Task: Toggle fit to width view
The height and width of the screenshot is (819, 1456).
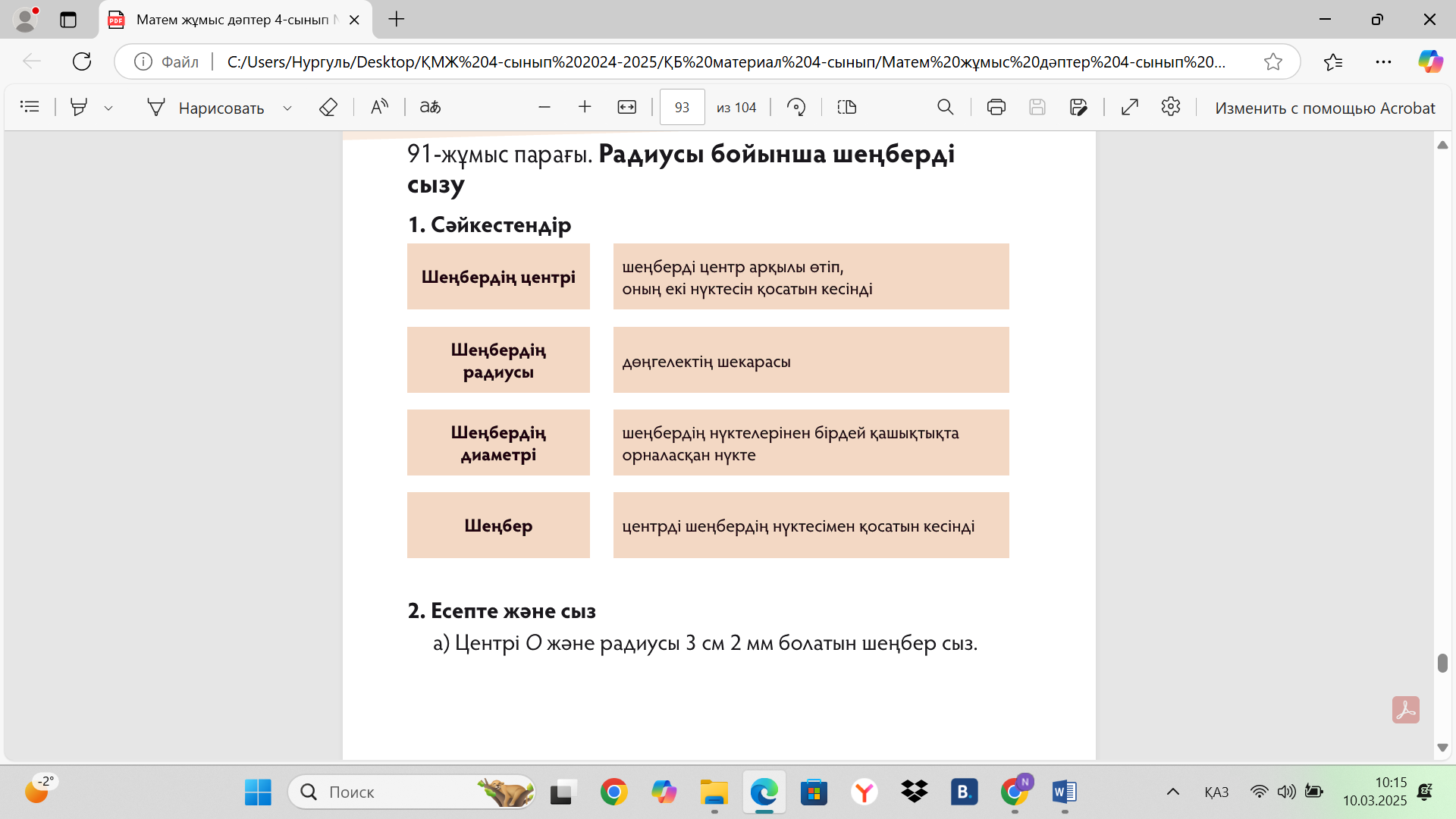Action: click(x=626, y=107)
